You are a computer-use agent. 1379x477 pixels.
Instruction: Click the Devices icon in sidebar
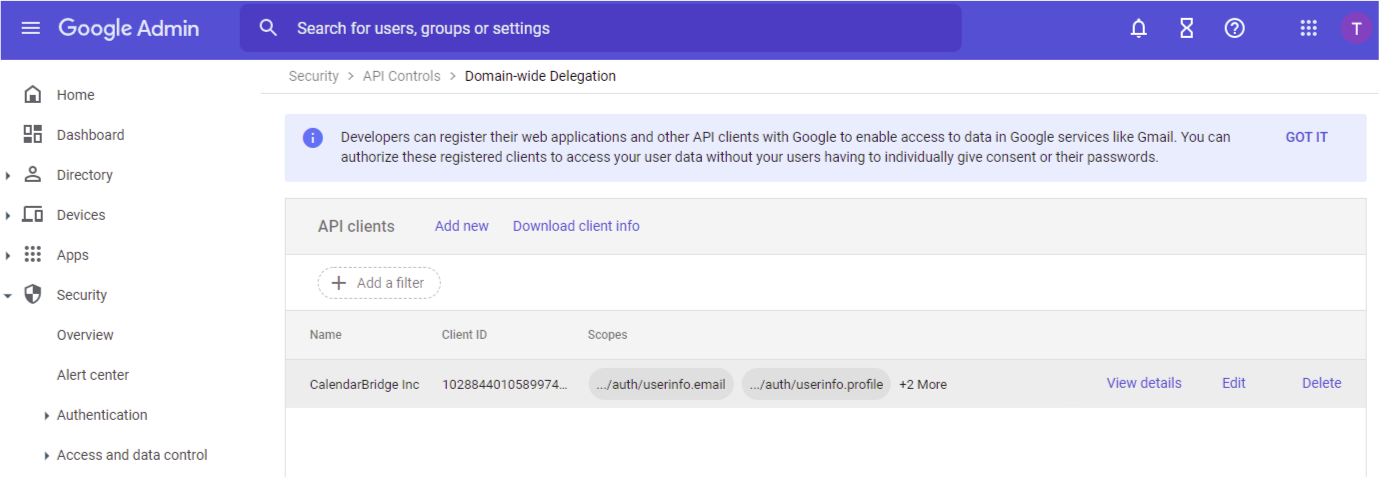click(x=32, y=214)
